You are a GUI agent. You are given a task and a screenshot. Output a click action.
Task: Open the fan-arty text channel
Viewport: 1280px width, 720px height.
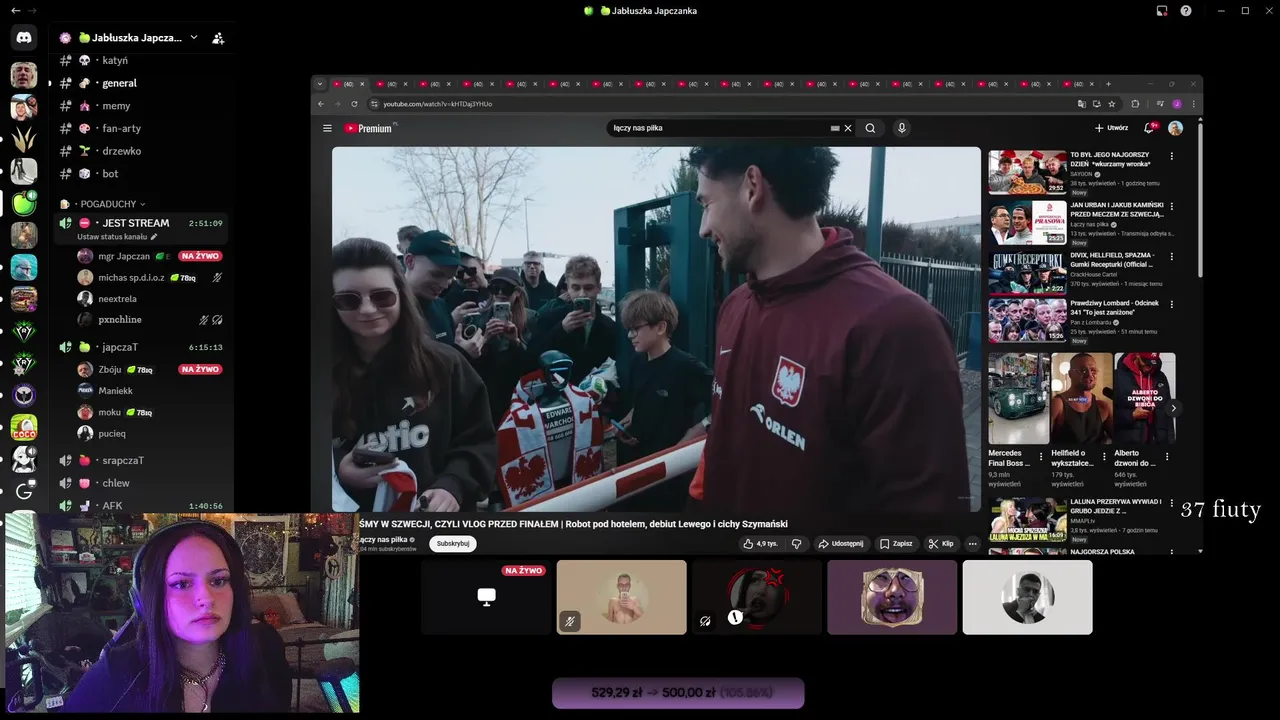[141, 128]
